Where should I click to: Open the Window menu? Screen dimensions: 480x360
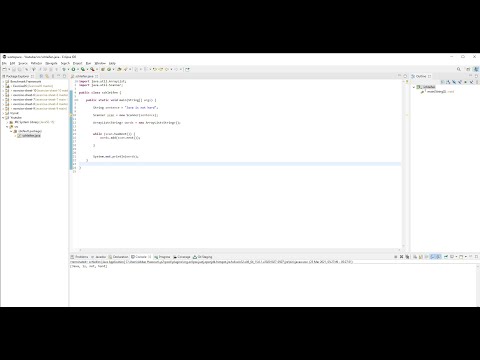tap(100, 63)
